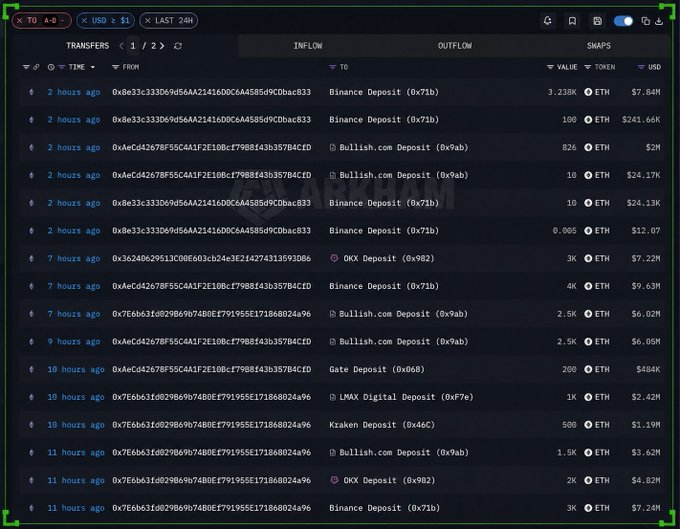Click document icon beside LMAX Digital Deposit
Image resolution: width=680 pixels, height=529 pixels.
tap(333, 397)
